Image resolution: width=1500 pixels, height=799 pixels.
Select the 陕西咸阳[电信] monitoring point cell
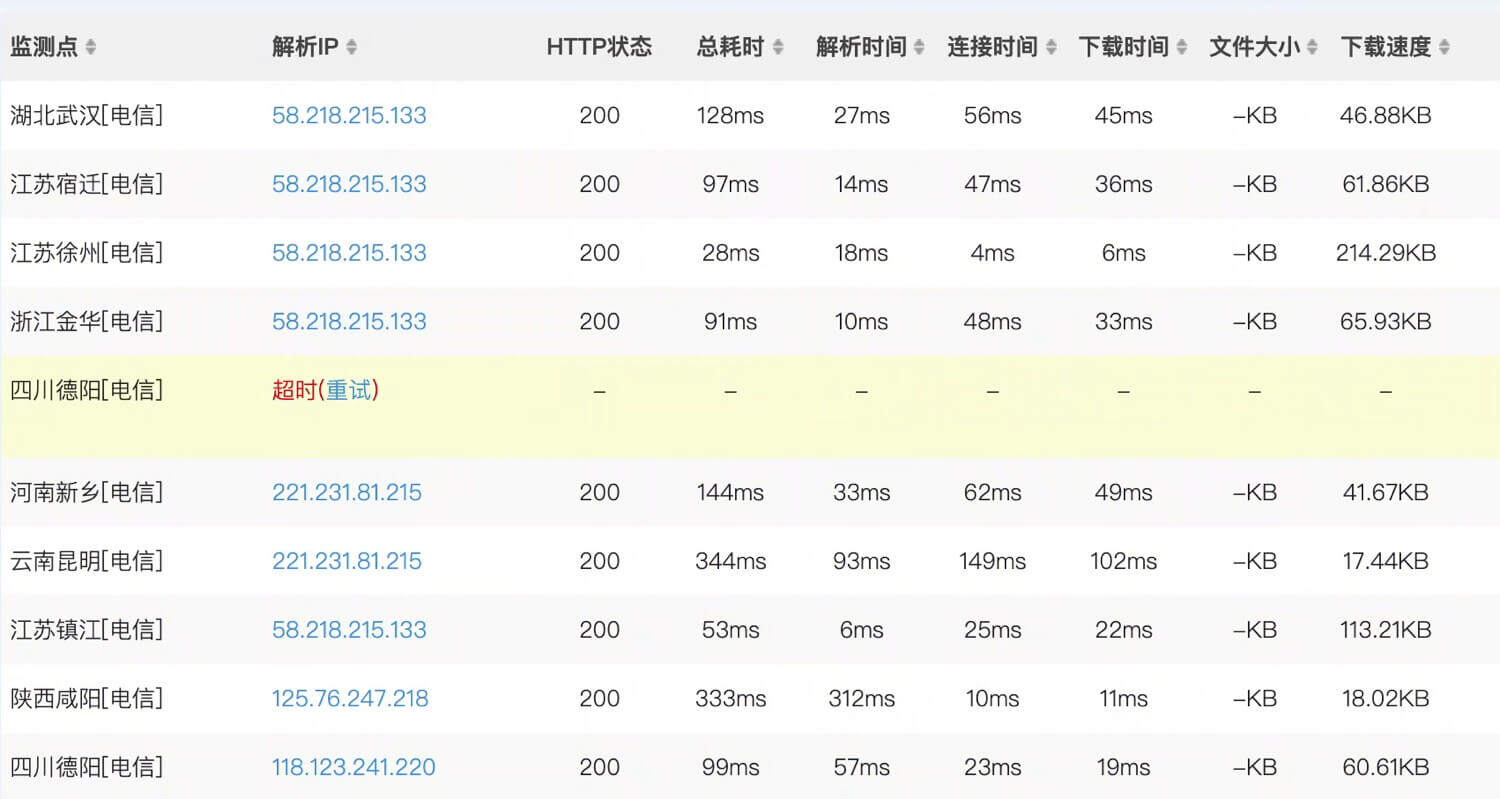tap(86, 698)
